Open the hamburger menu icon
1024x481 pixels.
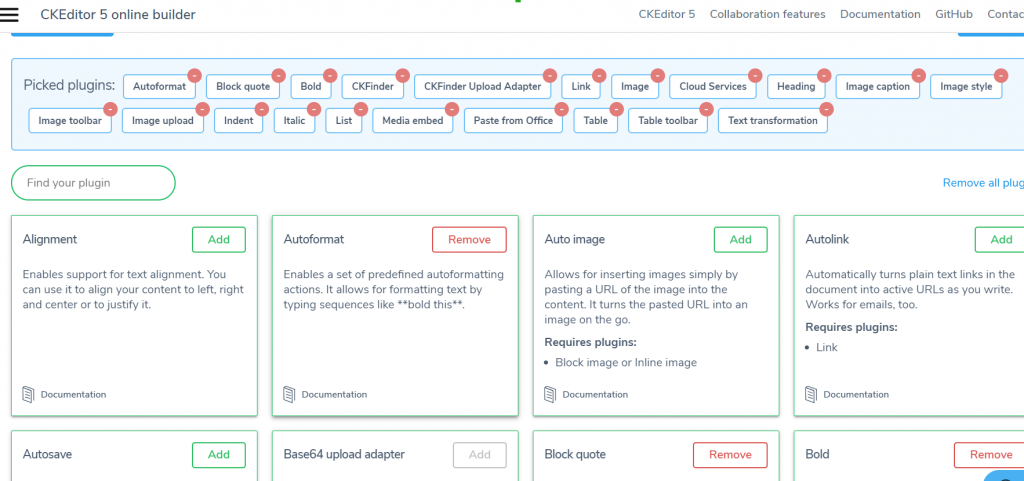(x=9, y=14)
